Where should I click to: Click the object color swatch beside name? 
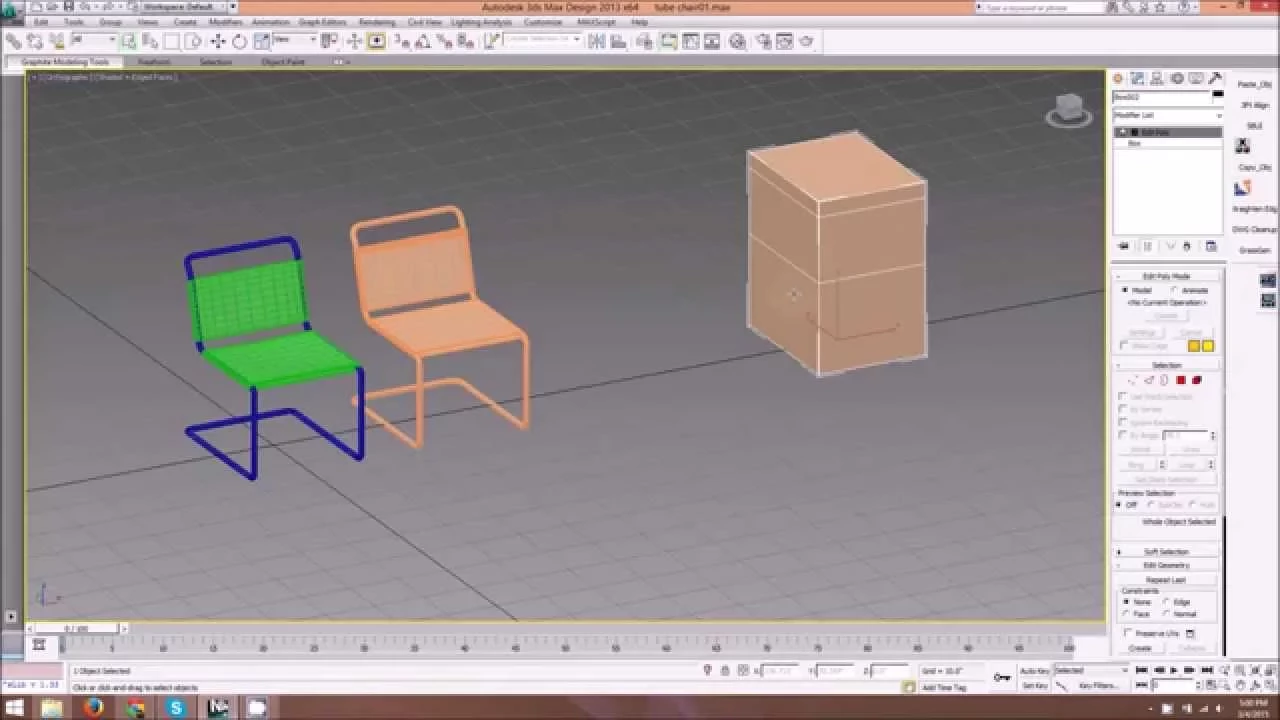tap(1217, 94)
